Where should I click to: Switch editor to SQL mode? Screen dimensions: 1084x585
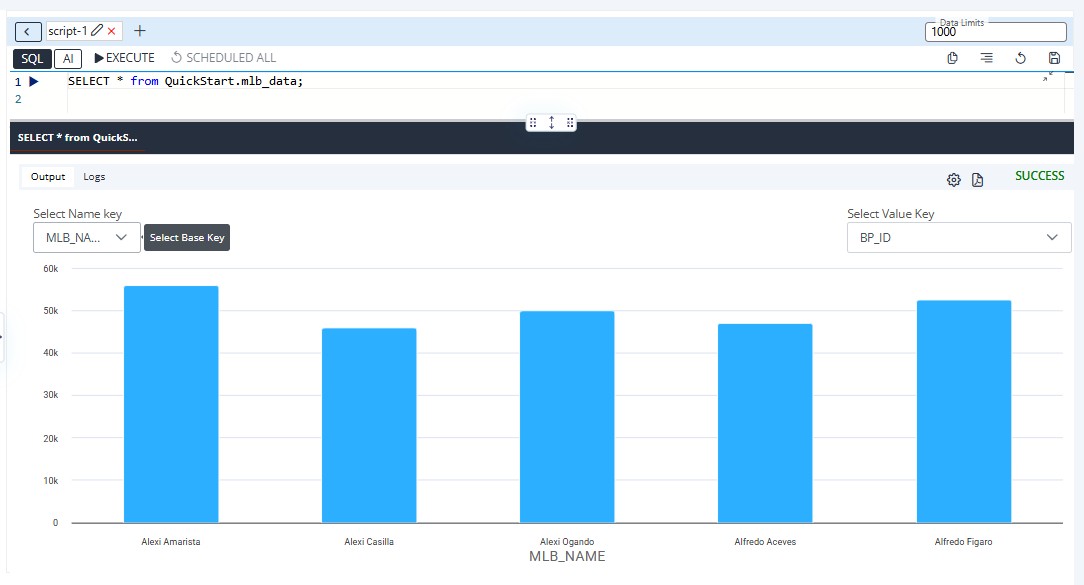pos(32,58)
